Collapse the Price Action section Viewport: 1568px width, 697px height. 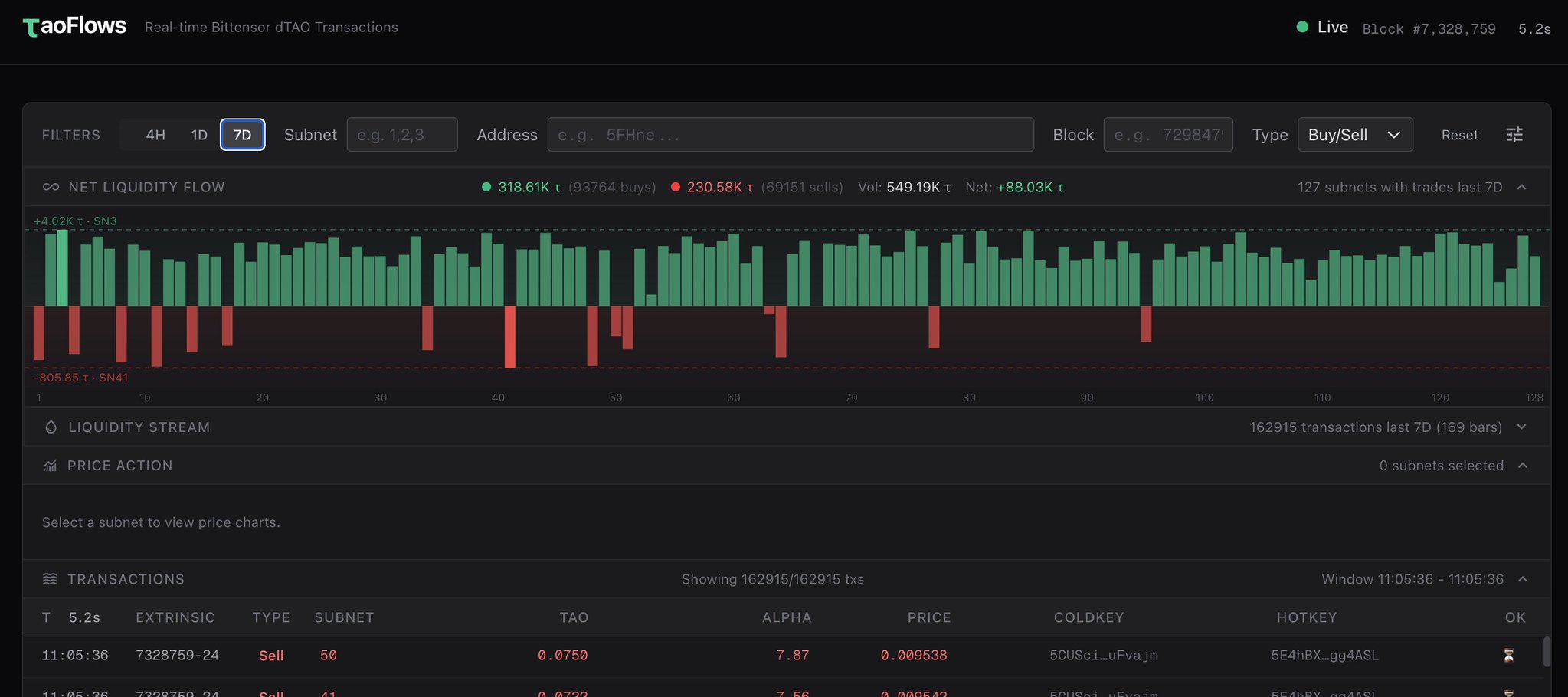click(x=1522, y=466)
